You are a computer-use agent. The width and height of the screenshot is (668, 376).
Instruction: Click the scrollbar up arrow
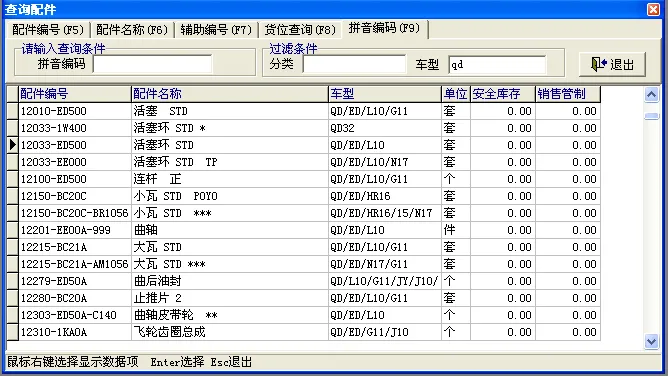click(x=651, y=94)
